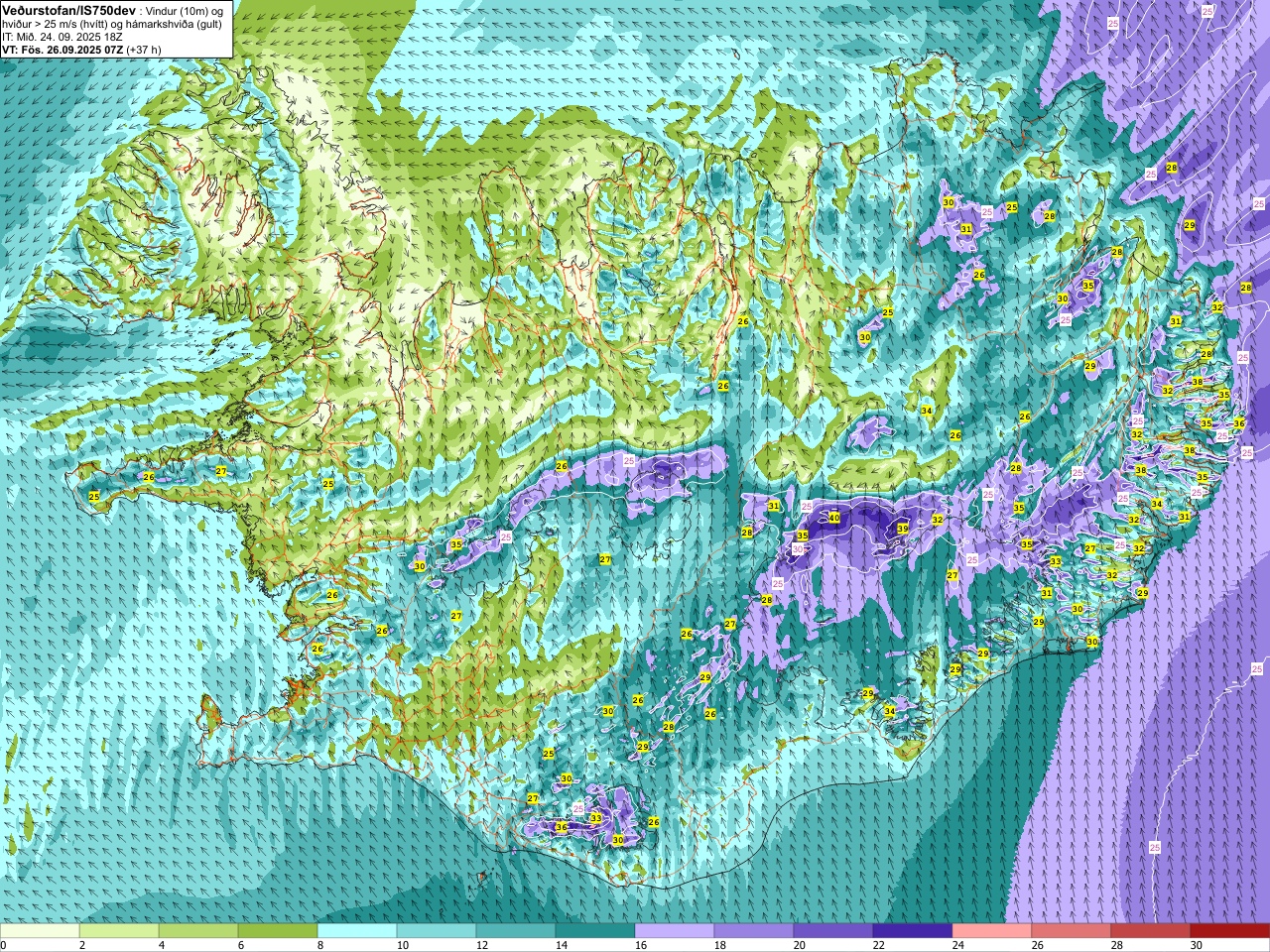This screenshot has height=952, width=1270.
Task: Pick the red 28–30 m/s legend swatch
Action: pos(1151,931)
